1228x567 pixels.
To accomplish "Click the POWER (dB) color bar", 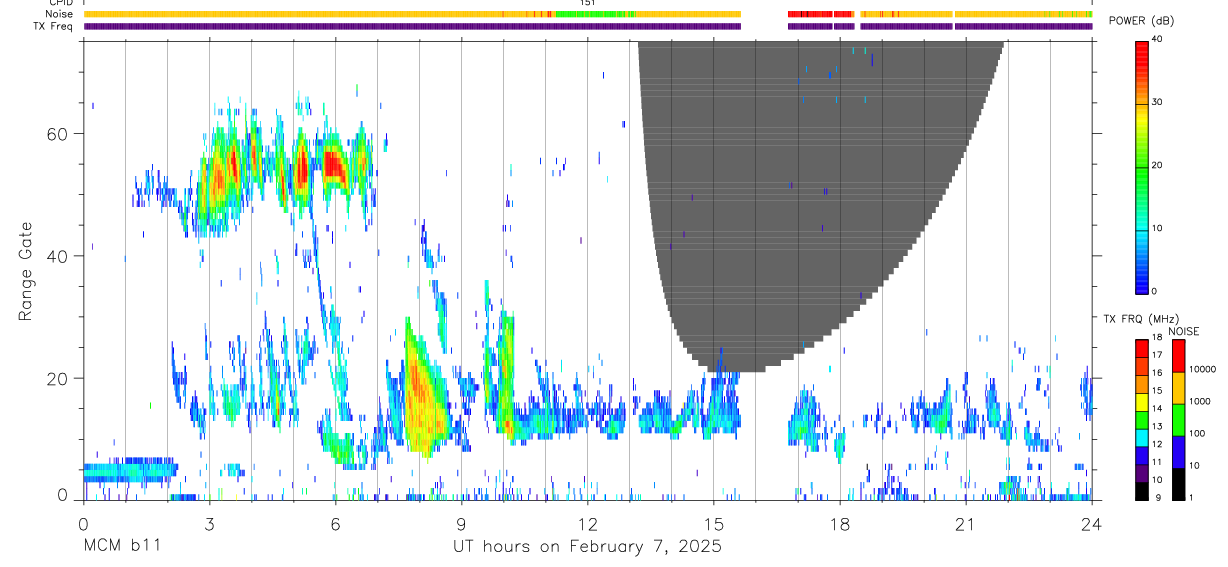I will coord(1142,167).
